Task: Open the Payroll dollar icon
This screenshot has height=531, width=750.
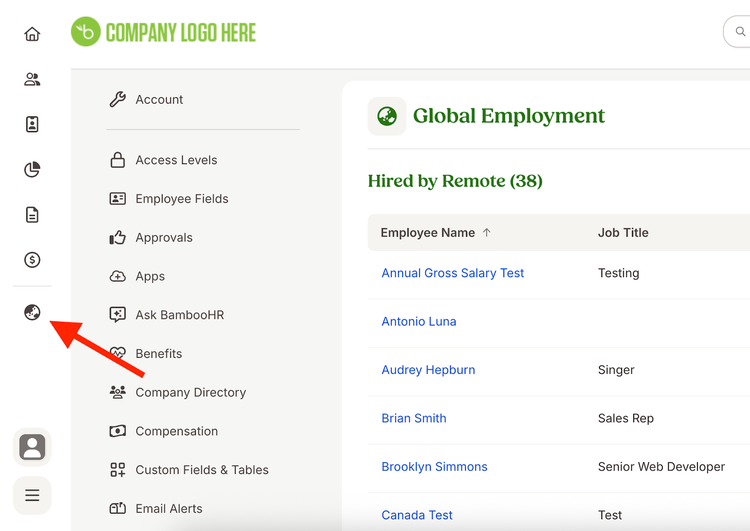Action: point(32,260)
